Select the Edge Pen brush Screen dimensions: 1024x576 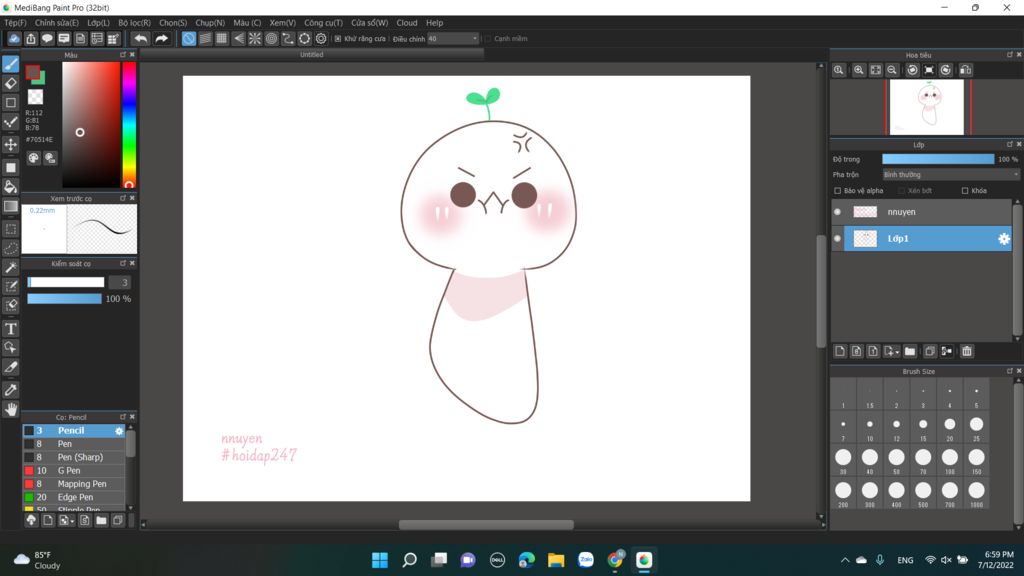pos(74,497)
